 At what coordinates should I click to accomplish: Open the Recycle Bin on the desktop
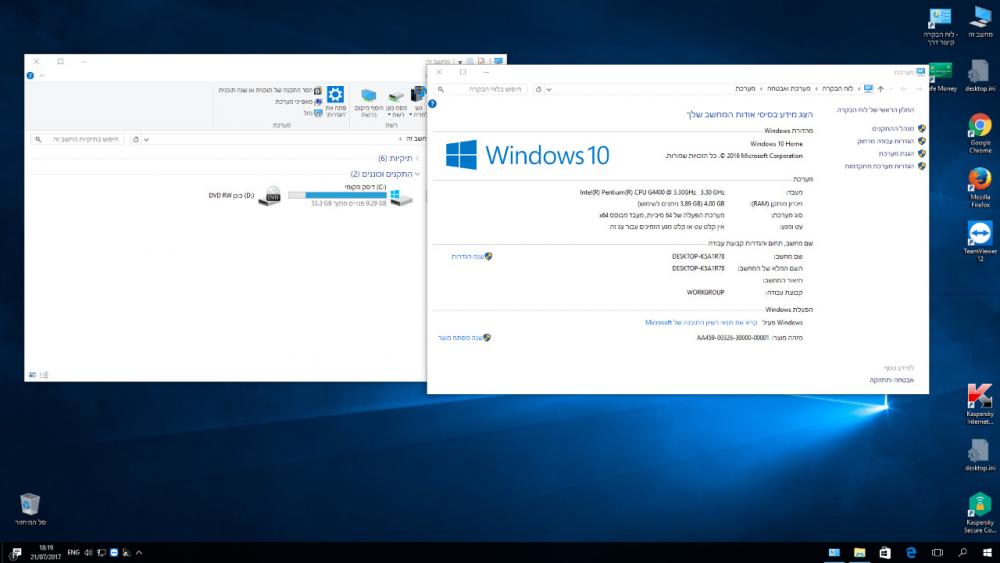[30, 505]
